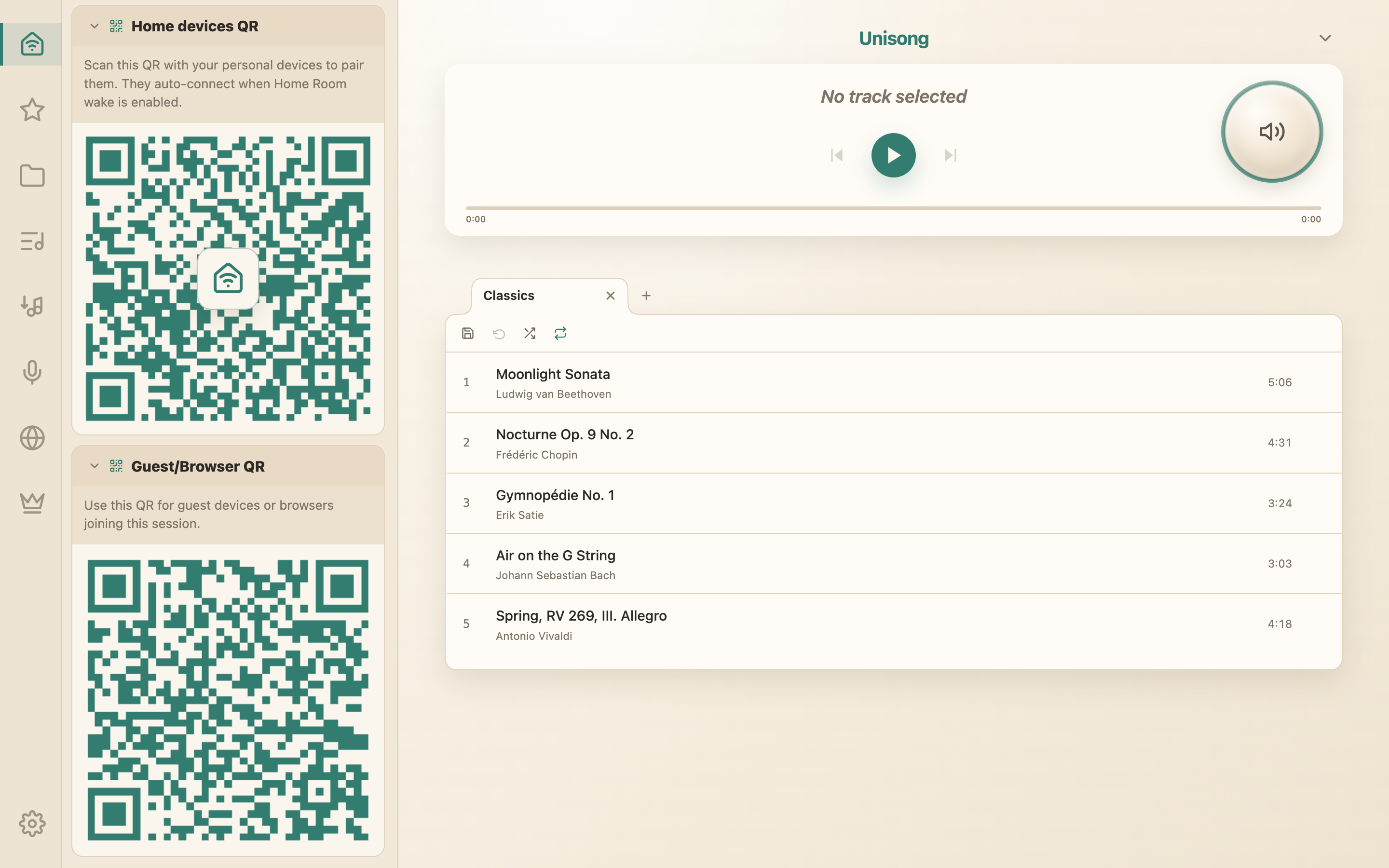
Task: Open the settings gear in sidebar
Action: pyautogui.click(x=32, y=824)
